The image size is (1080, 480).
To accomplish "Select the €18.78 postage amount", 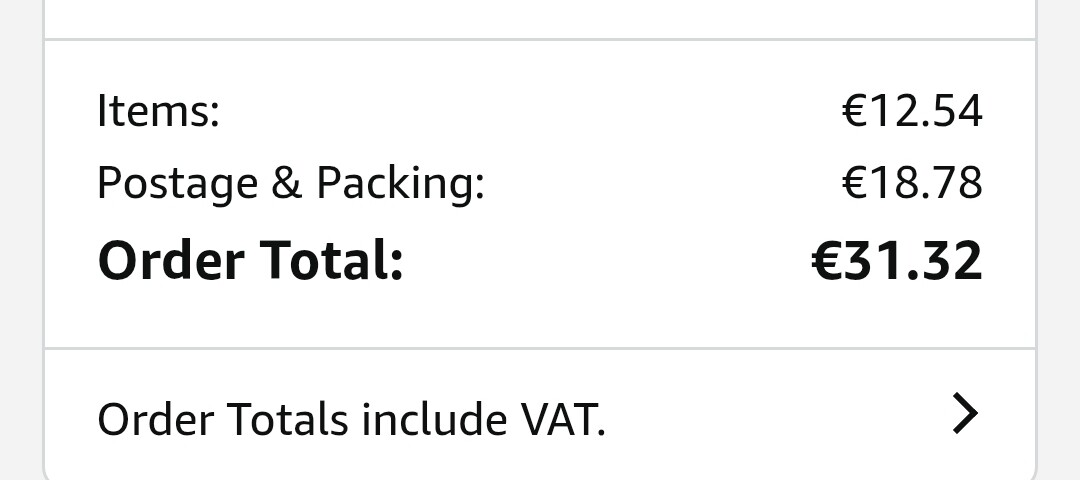I will coord(912,184).
